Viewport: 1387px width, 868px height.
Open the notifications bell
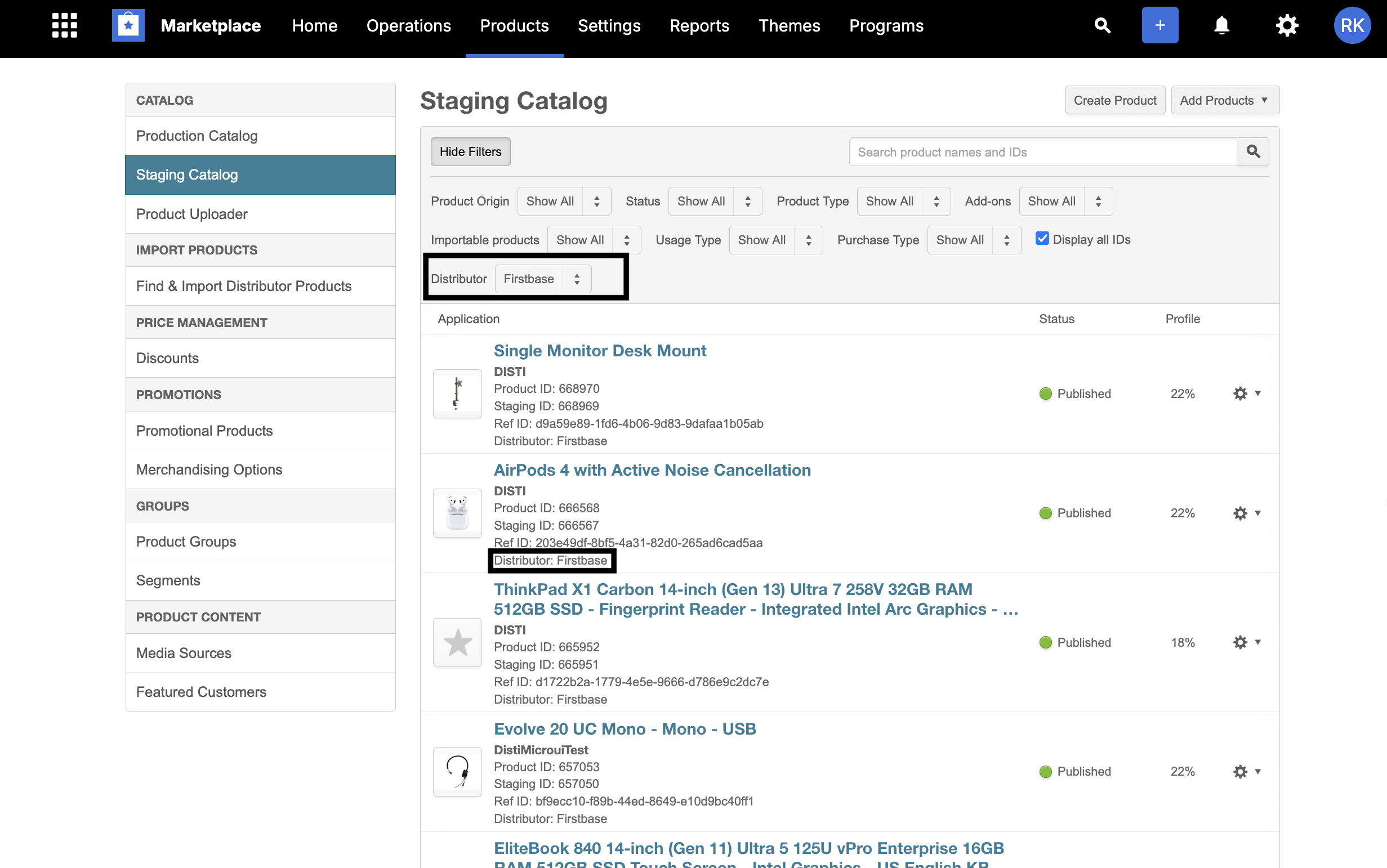(1221, 25)
